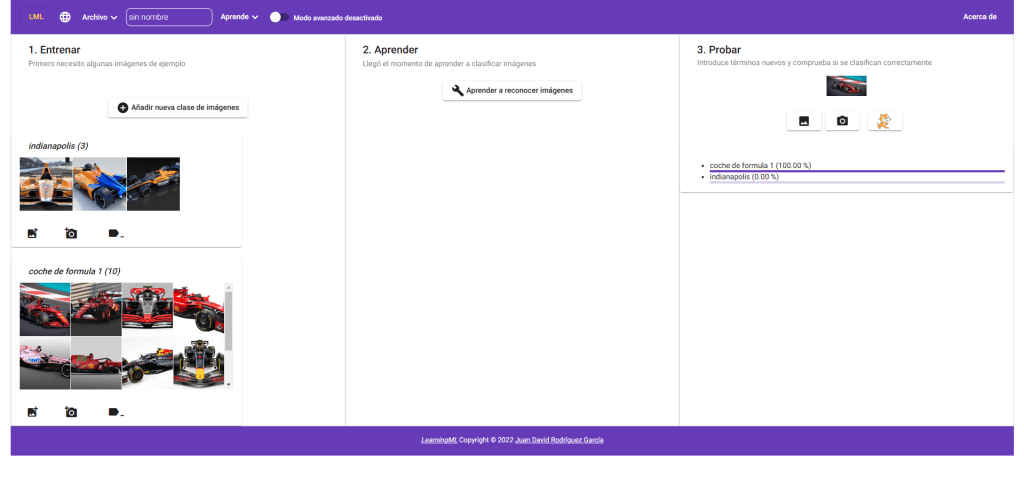Open Scratch with the cat icon
1024x486 pixels.
tap(884, 121)
